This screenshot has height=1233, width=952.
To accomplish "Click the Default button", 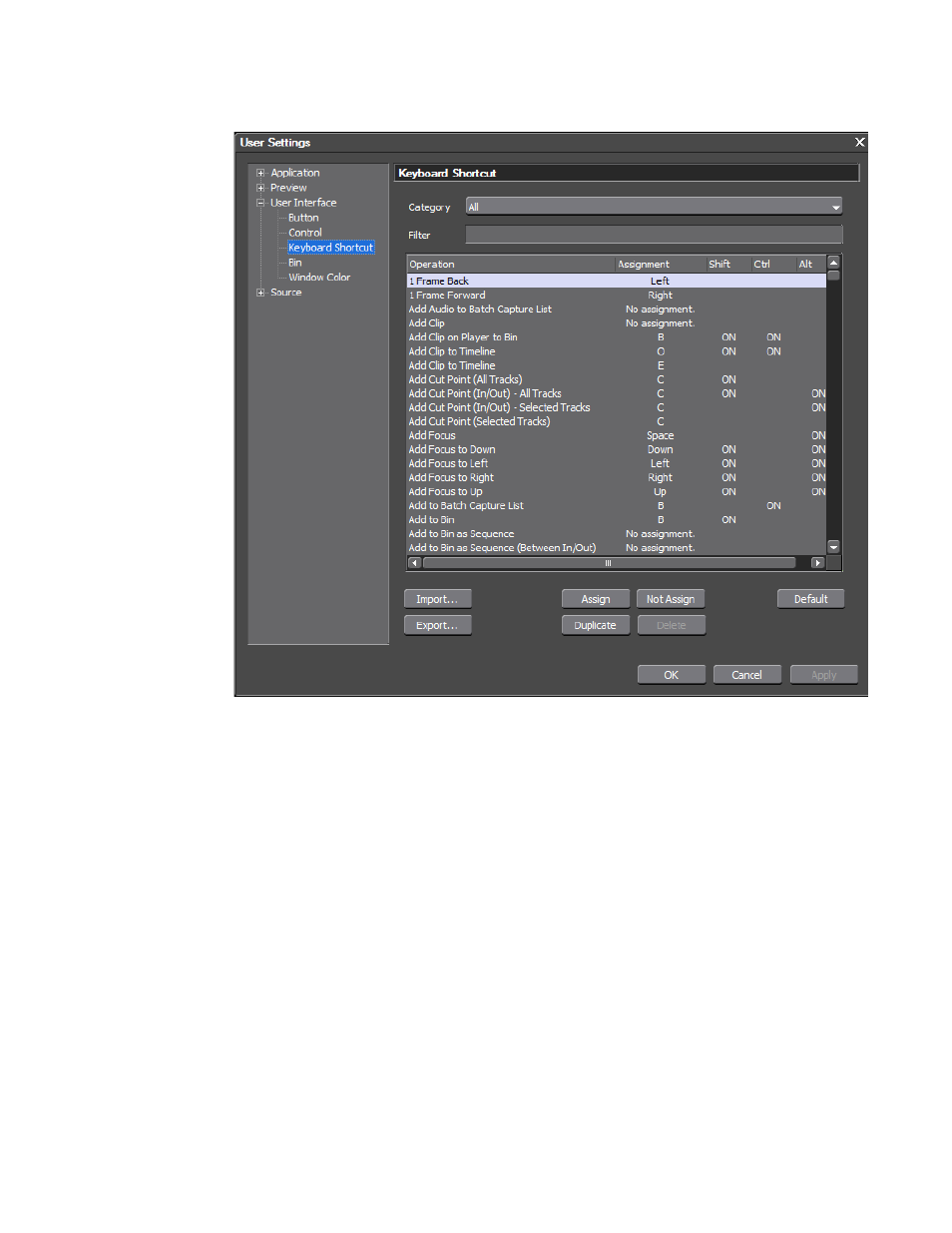I will 810,599.
